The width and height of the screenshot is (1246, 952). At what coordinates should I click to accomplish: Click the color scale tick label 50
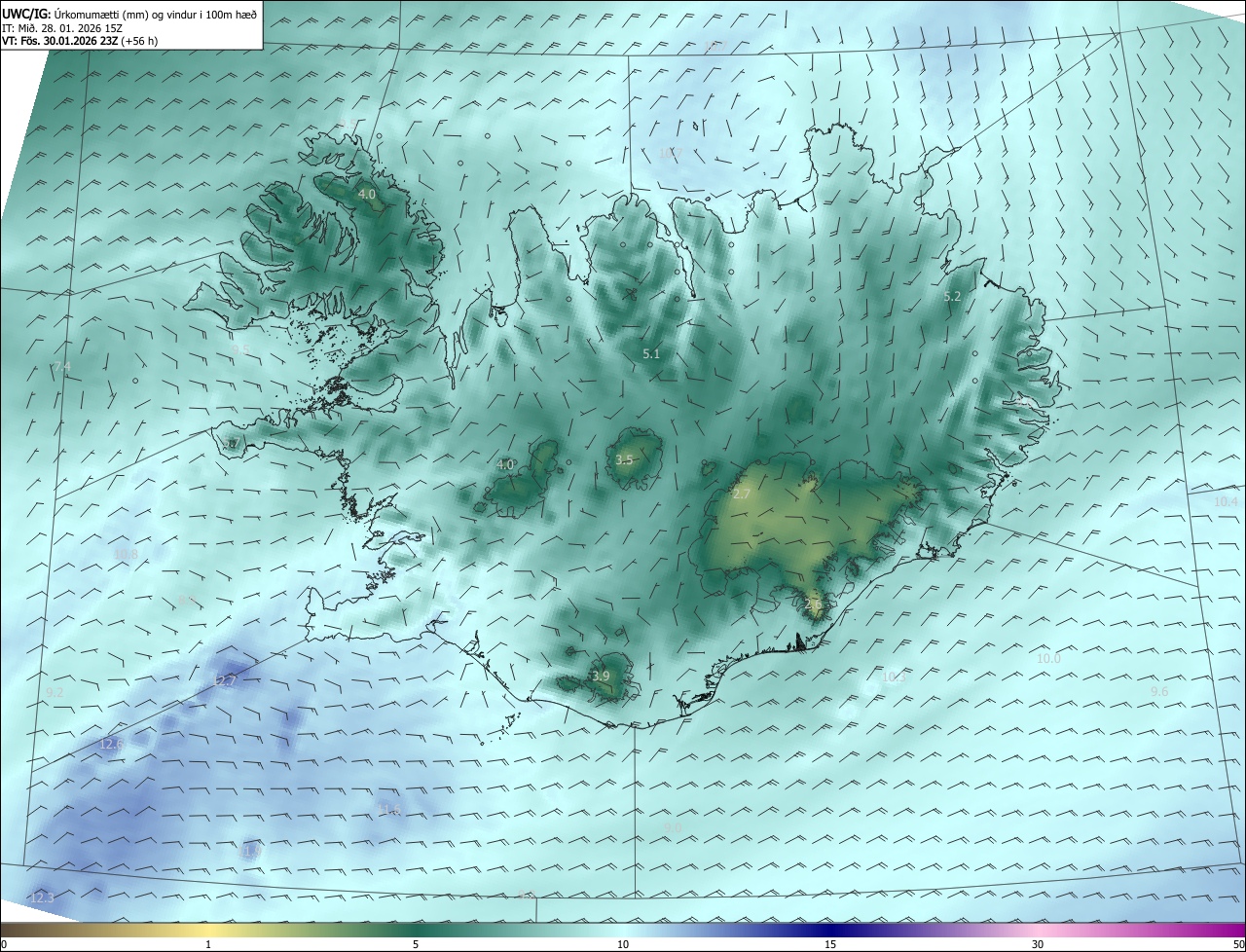pos(1238,944)
